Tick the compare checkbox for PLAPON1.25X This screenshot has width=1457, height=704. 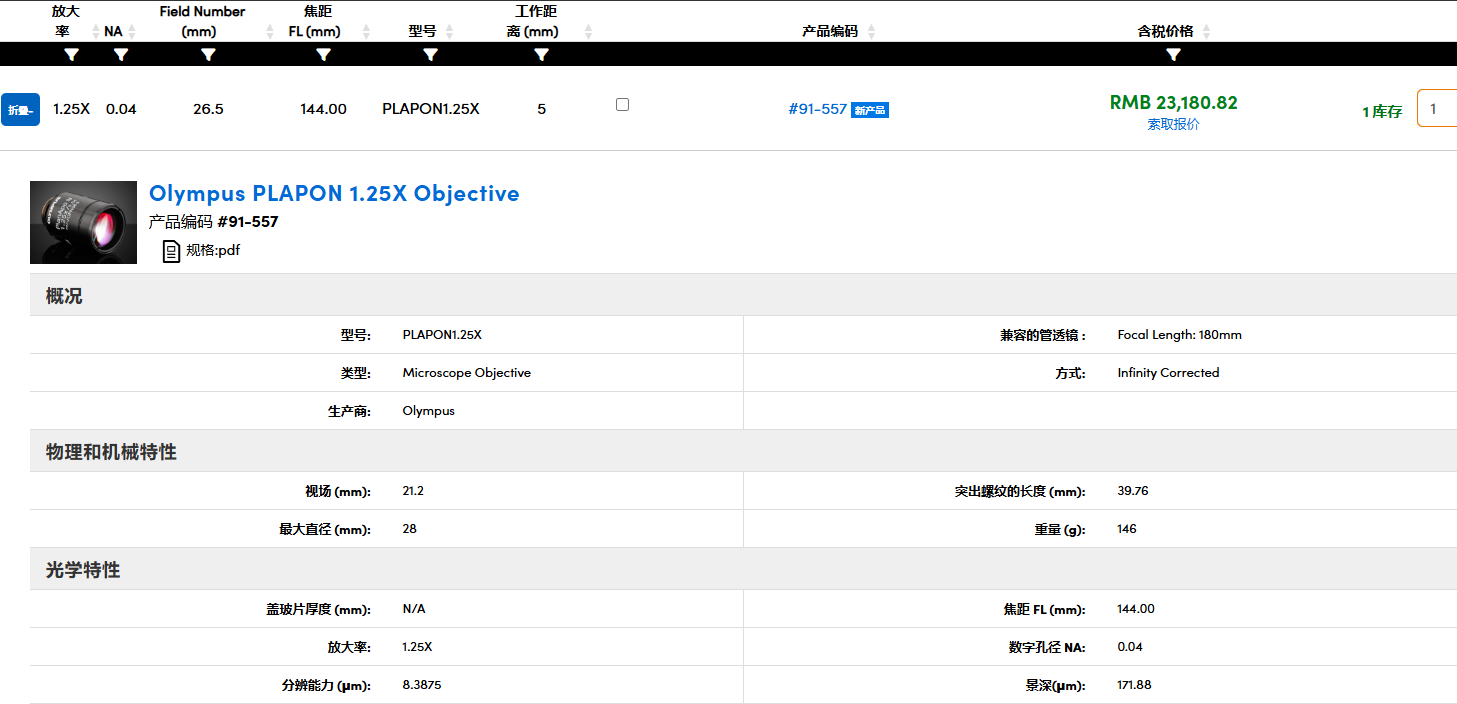(622, 104)
